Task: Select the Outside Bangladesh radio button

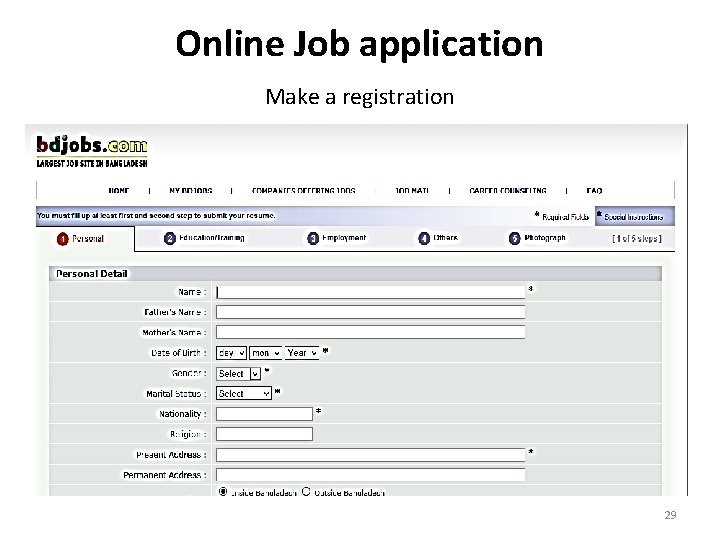Action: (x=306, y=492)
